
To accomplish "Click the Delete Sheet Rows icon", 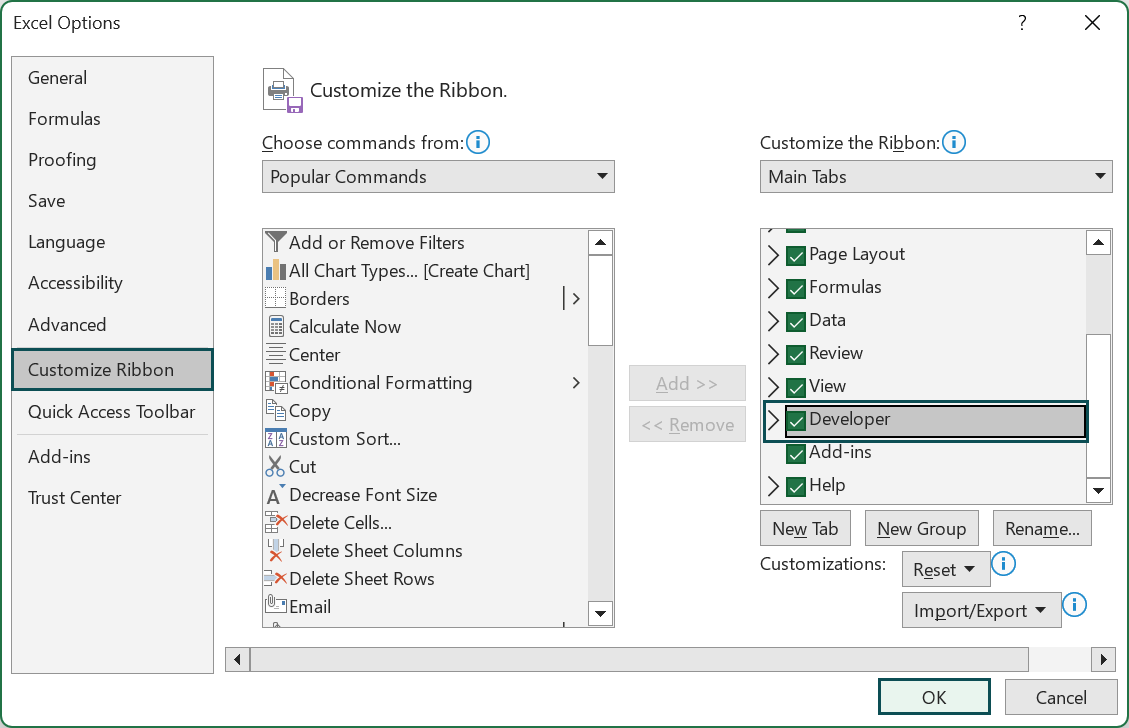I will [276, 578].
